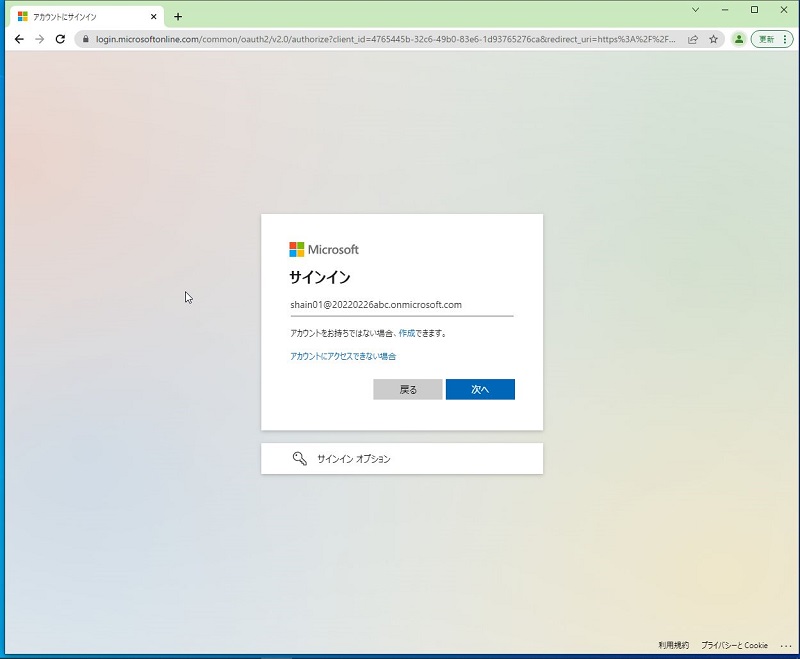The image size is (800, 659).
Task: Open the footer ellipsis more options
Action: point(786,646)
